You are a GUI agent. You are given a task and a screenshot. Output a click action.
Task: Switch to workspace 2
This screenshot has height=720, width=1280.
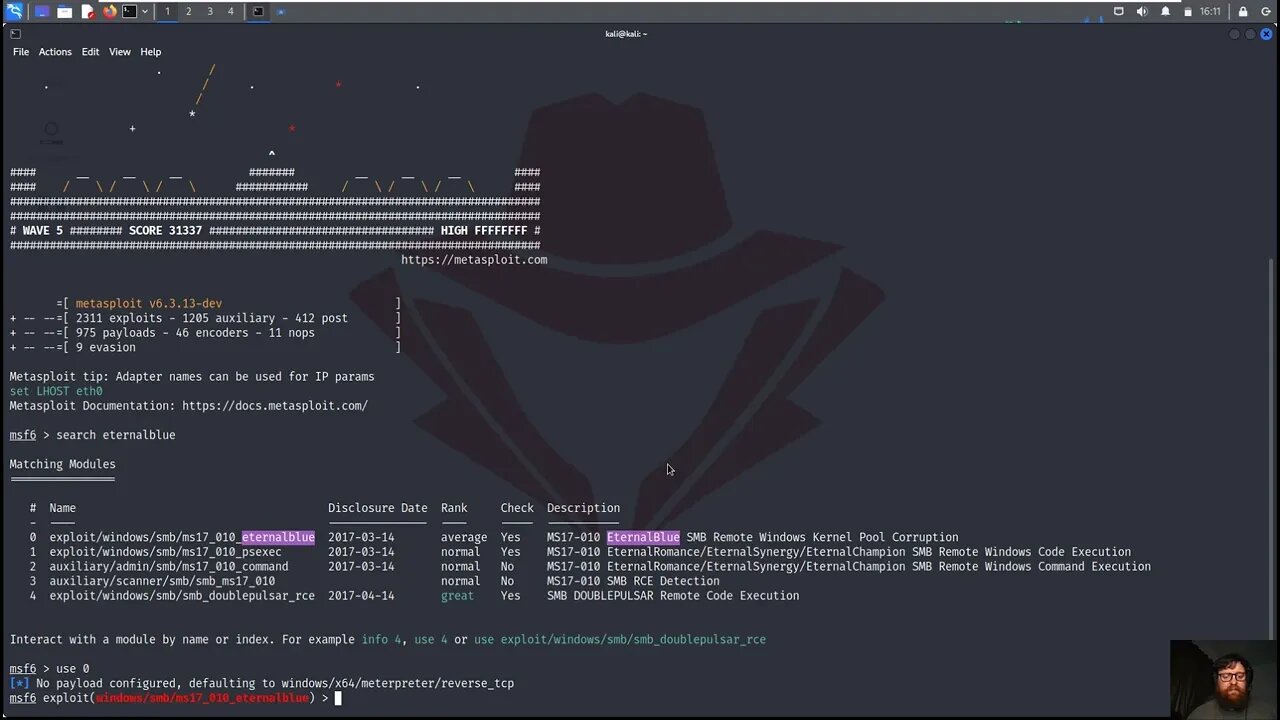188,11
